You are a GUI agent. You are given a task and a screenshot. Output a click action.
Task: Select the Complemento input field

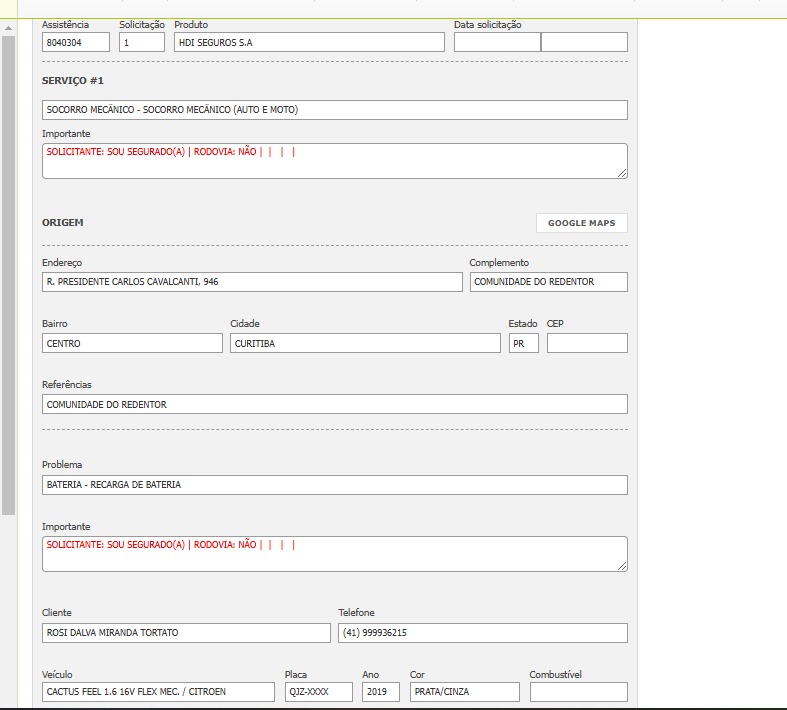548,282
